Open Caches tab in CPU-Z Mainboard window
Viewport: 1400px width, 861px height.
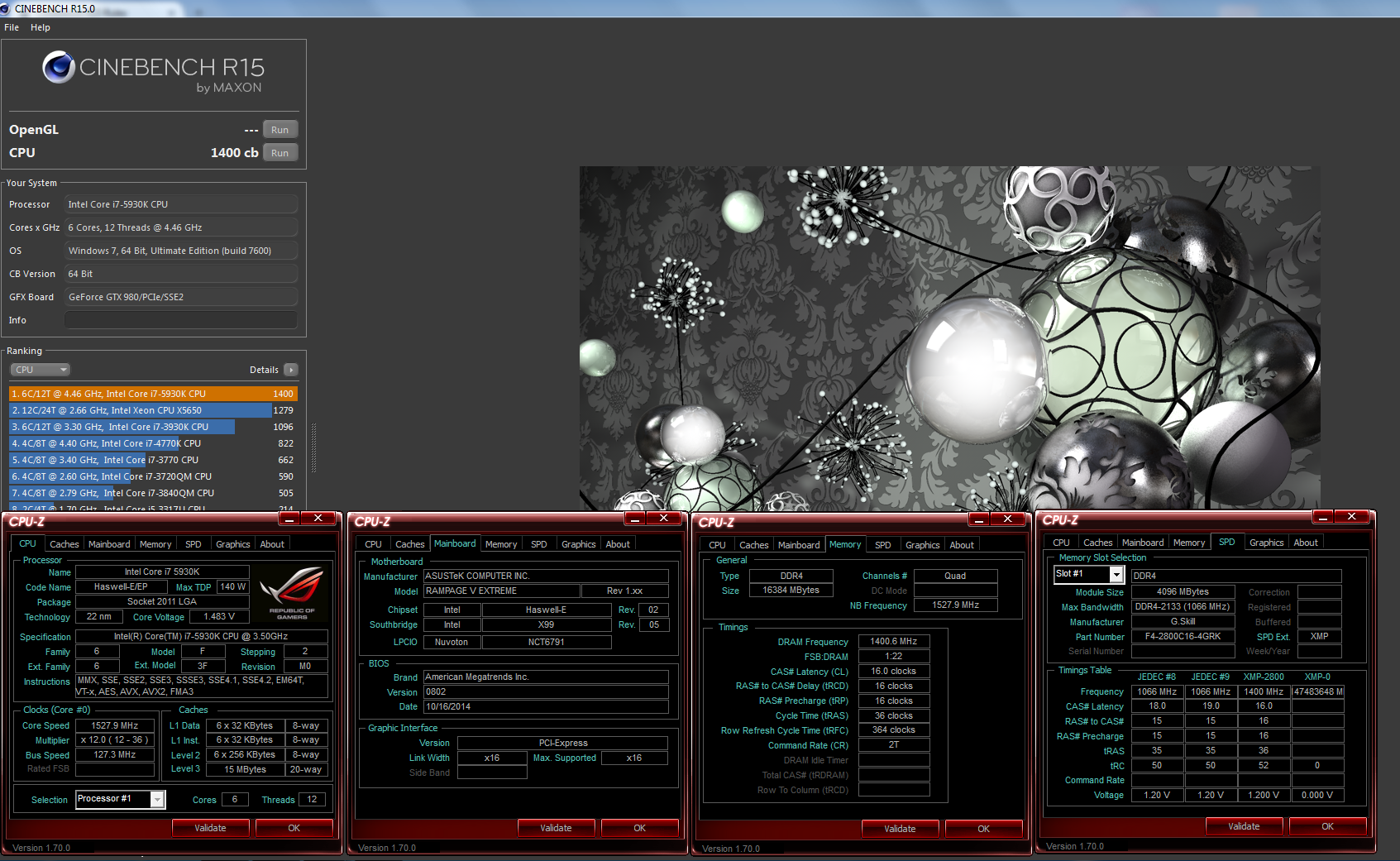click(x=410, y=544)
